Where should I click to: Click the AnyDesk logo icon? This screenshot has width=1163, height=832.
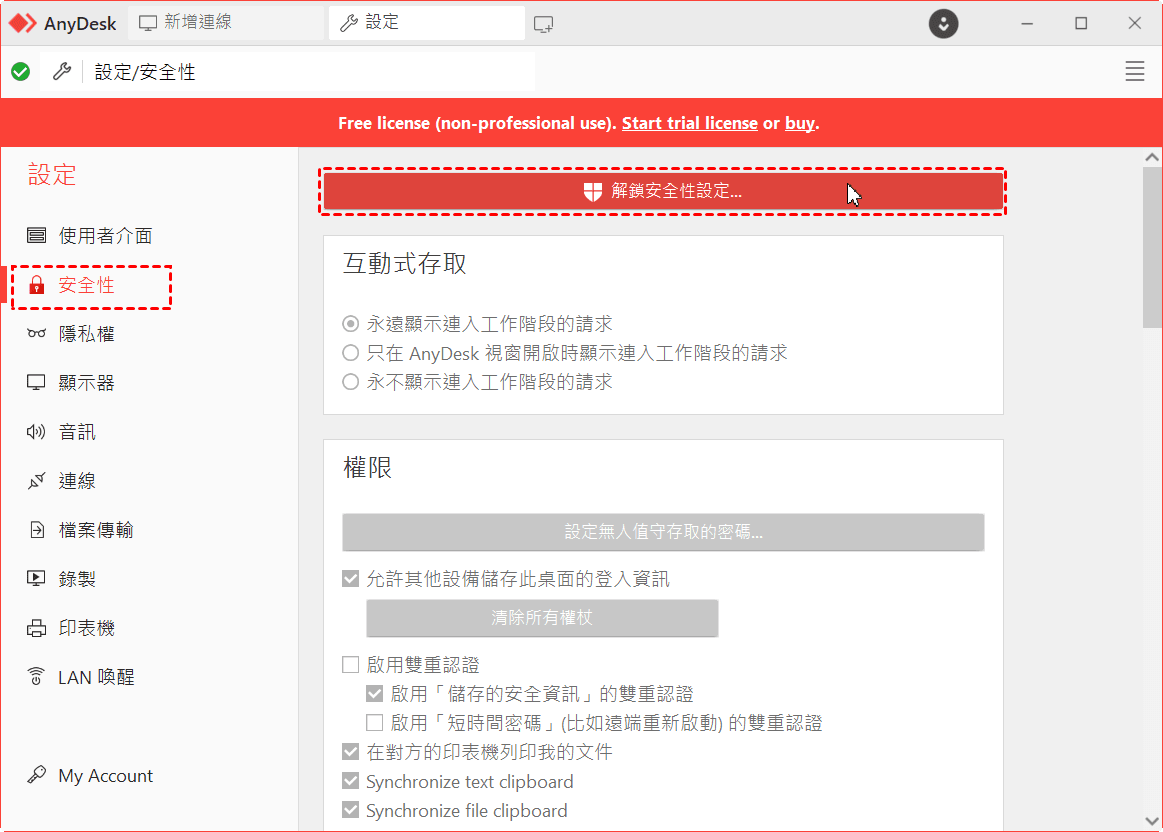pyautogui.click(x=23, y=23)
